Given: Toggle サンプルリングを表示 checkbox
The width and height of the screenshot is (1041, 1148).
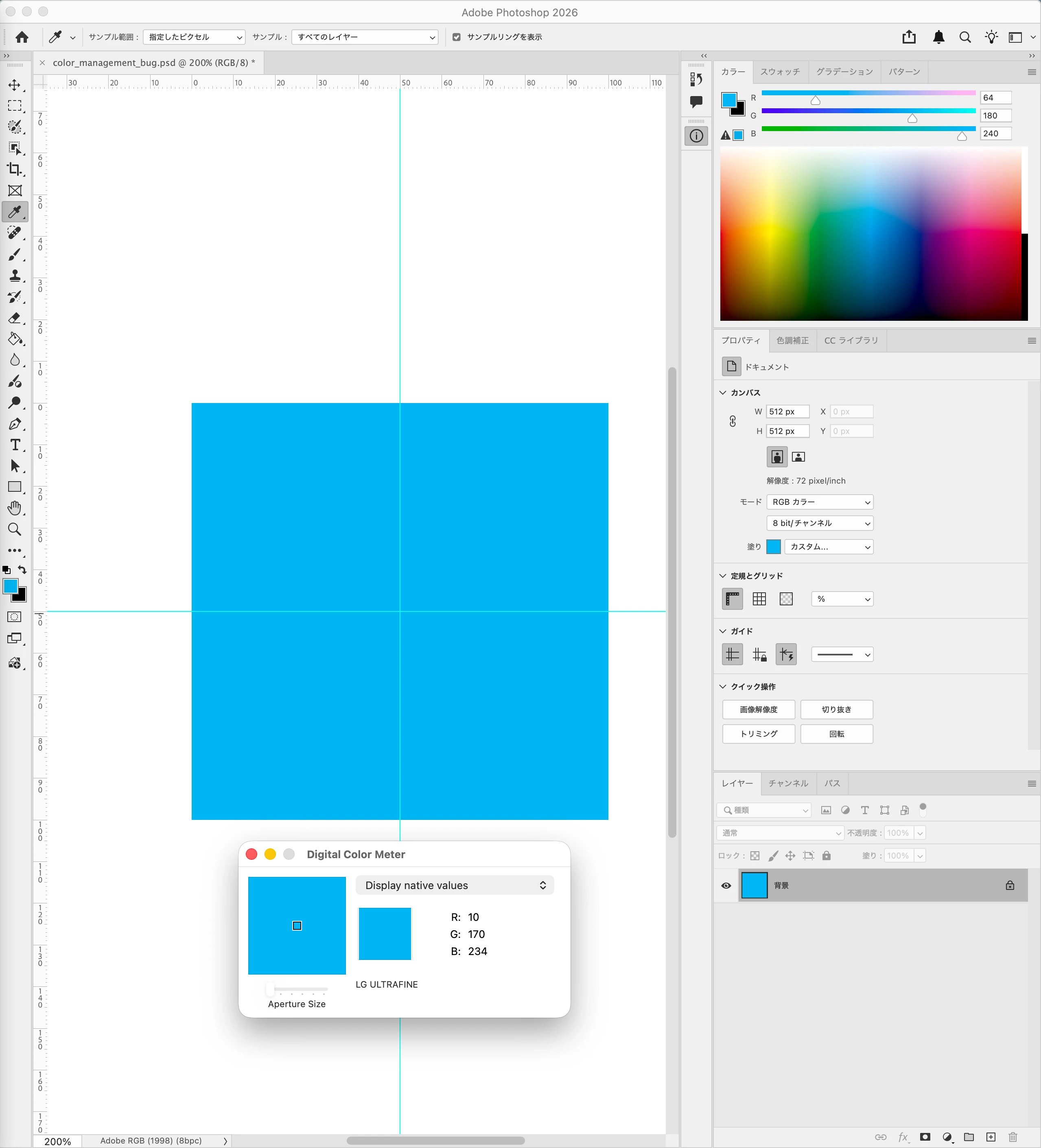Looking at the screenshot, I should 457,37.
